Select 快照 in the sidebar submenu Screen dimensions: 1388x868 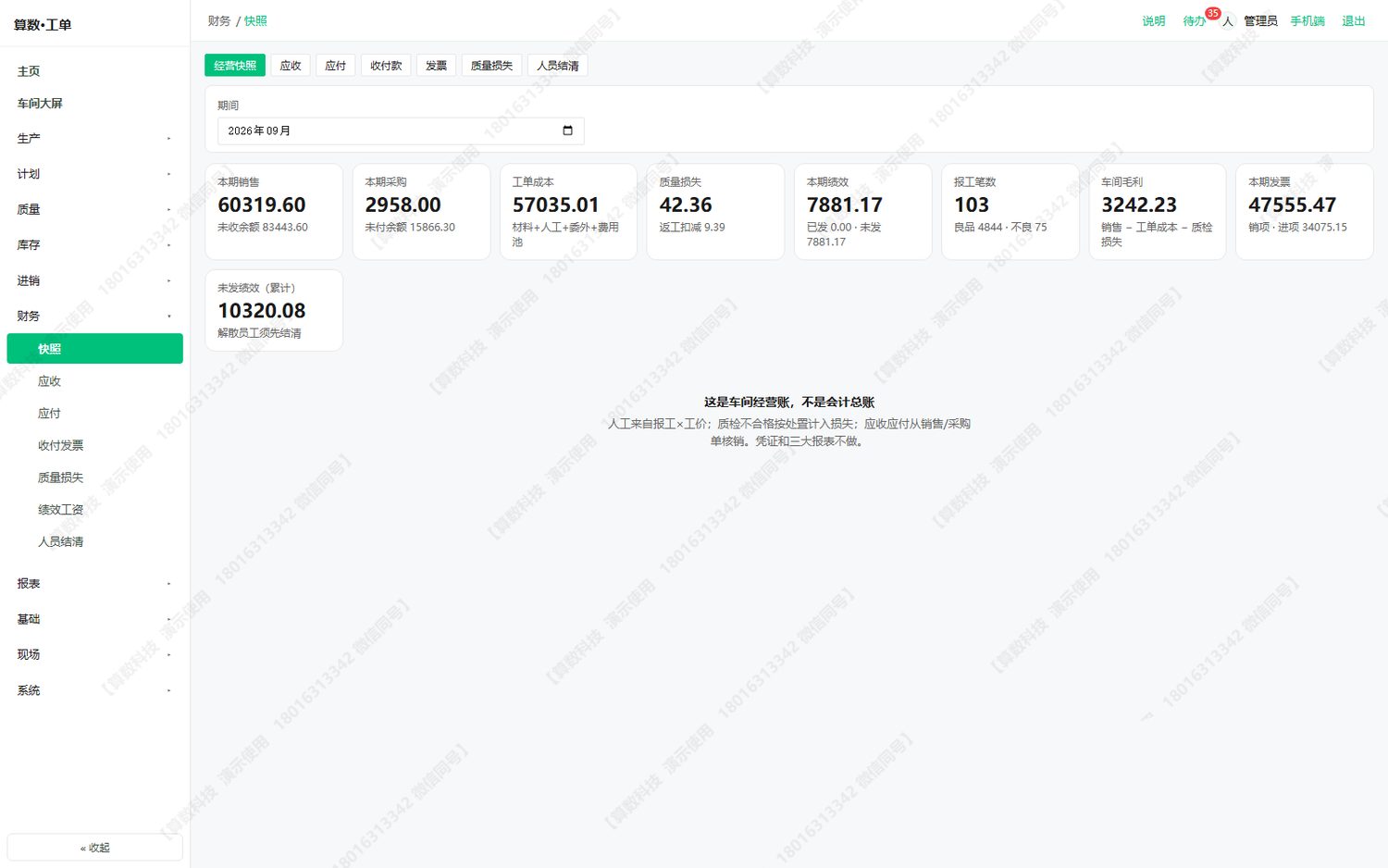coord(94,349)
